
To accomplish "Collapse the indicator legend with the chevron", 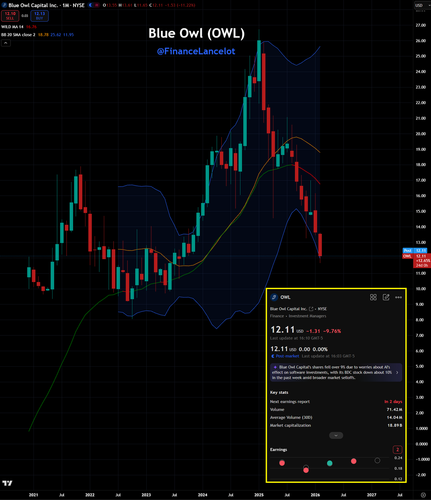I will (x=6, y=43).
